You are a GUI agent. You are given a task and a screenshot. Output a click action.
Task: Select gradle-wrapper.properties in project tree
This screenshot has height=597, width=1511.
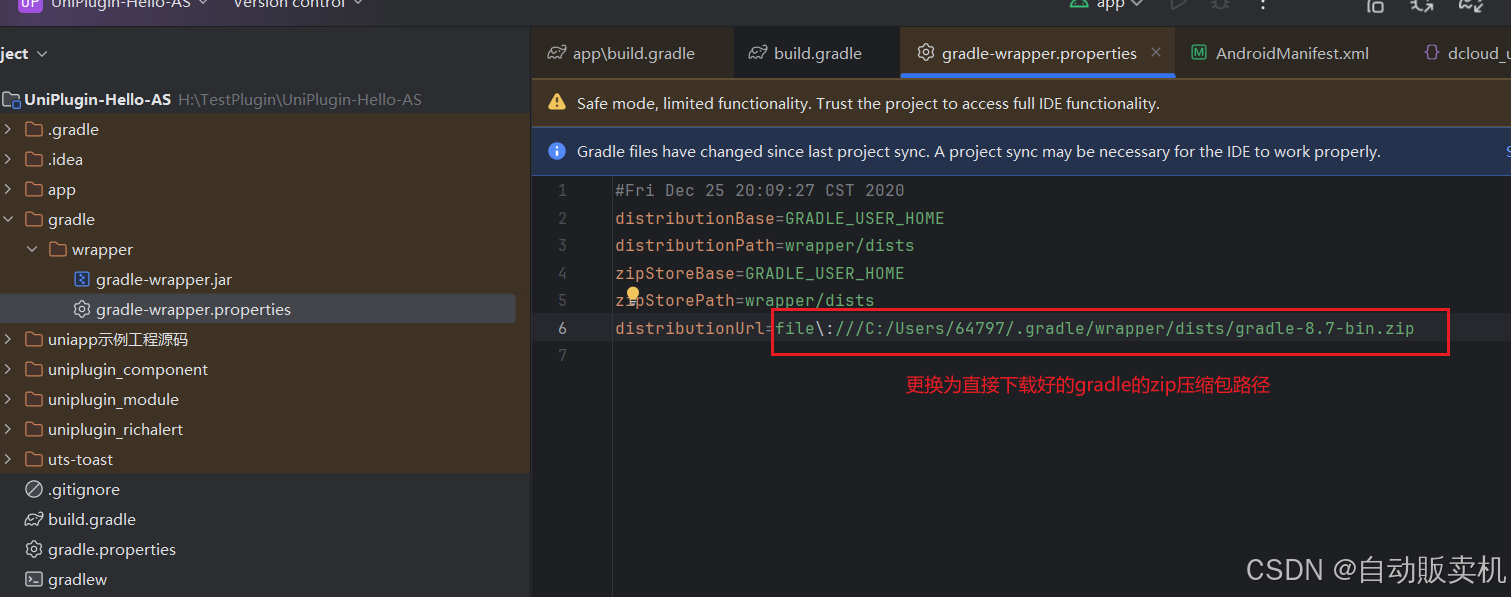point(260,309)
